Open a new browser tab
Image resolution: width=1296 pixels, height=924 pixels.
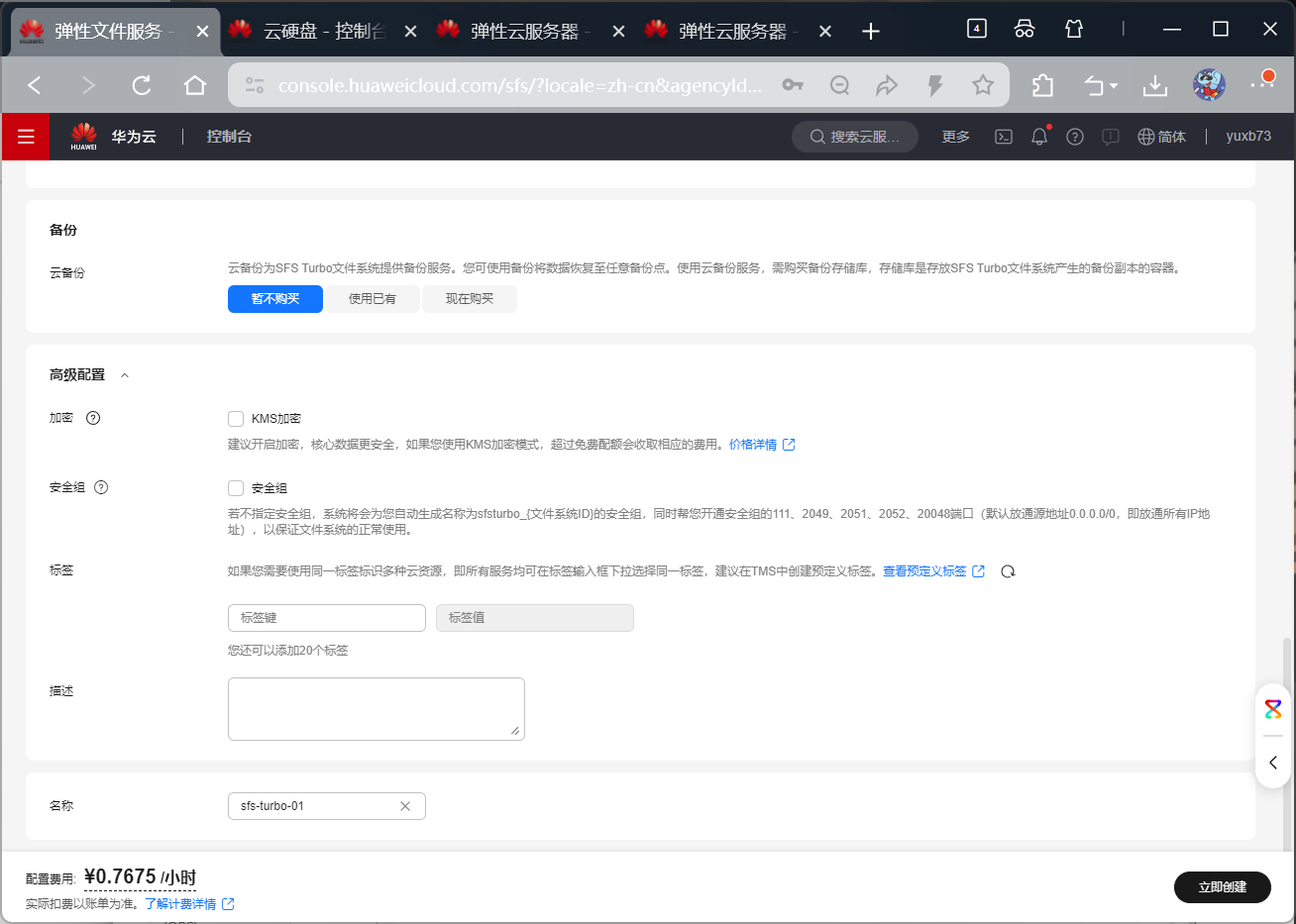point(871,32)
